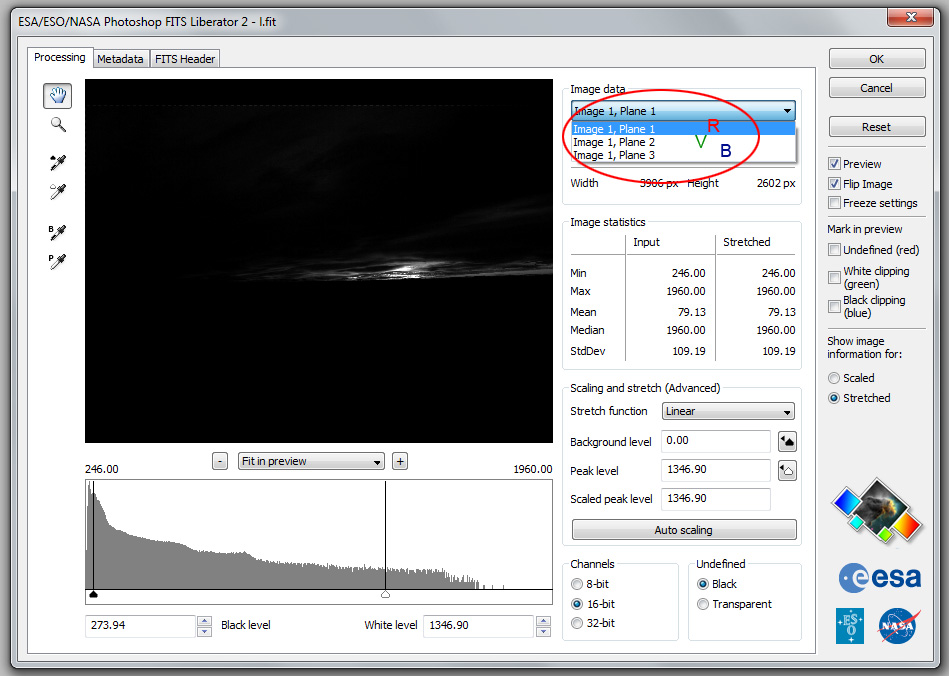Select Image 1, Plane 1 entry
Image resolution: width=949 pixels, height=676 pixels.
683,129
